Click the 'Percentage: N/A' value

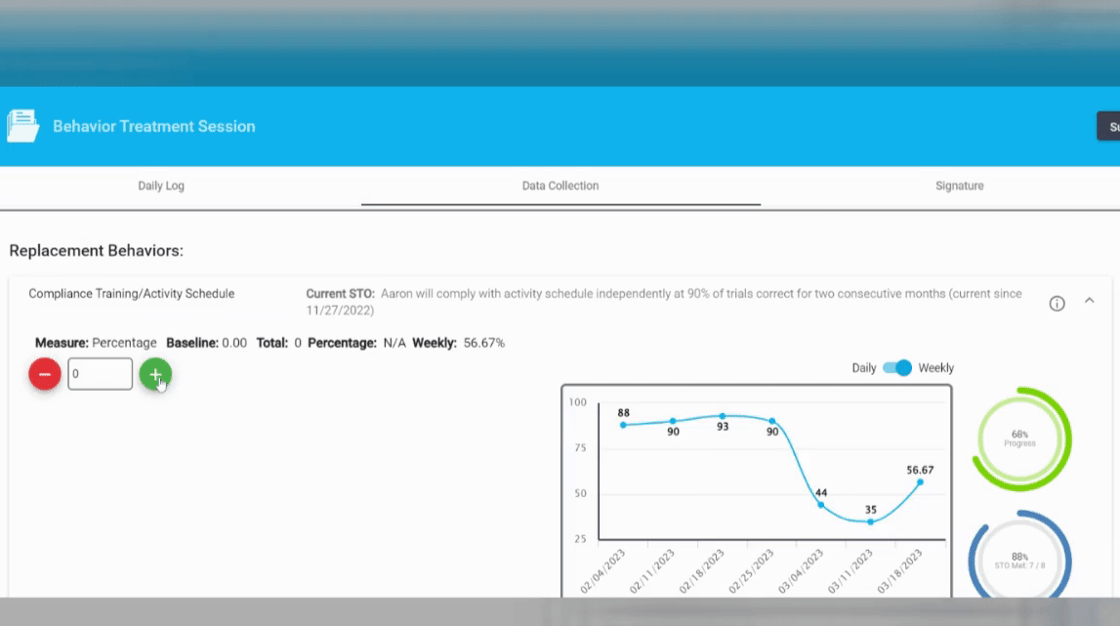356,343
